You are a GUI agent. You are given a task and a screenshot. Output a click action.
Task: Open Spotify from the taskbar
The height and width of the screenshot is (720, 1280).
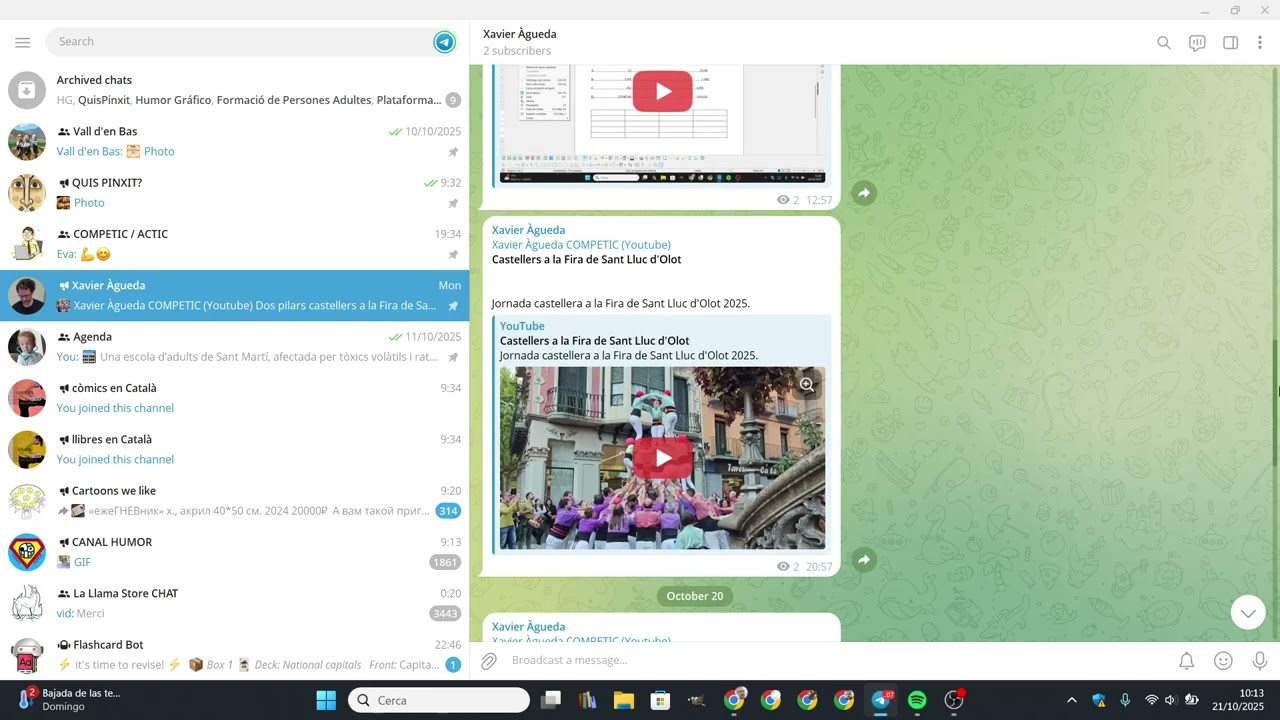917,700
